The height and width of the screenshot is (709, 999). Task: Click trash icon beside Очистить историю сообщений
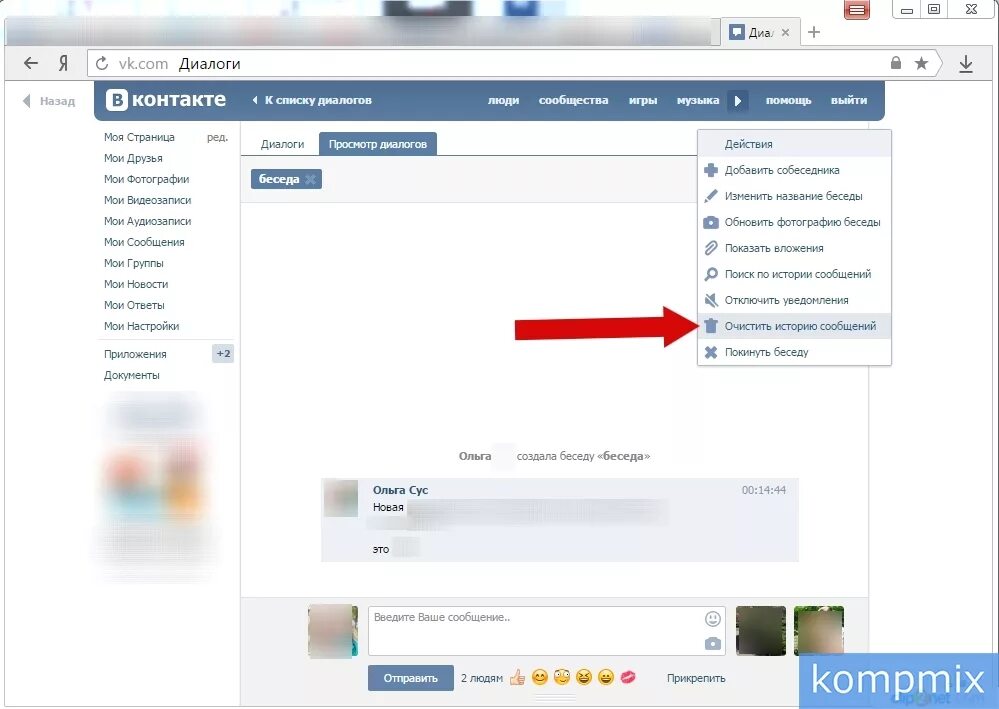711,326
